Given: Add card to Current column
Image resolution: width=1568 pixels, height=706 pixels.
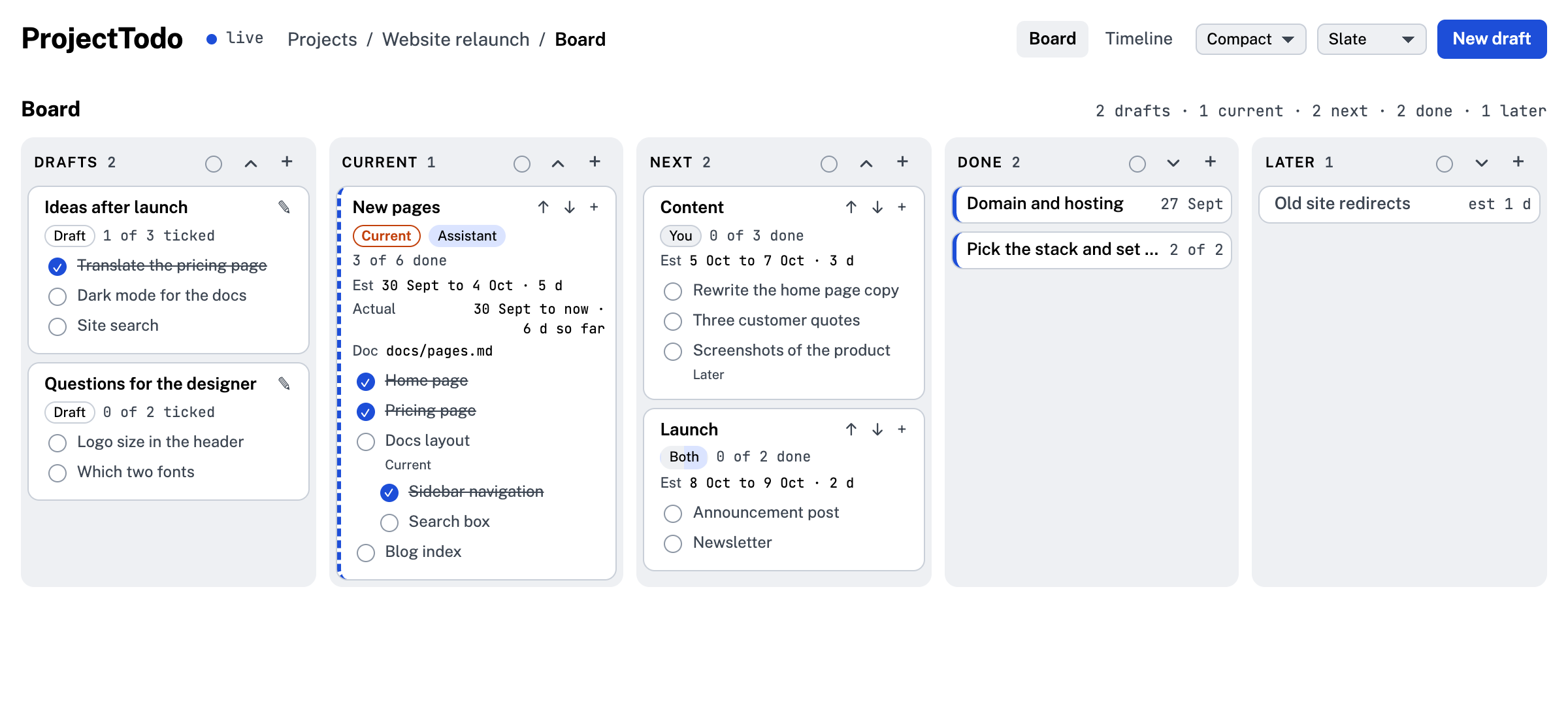Looking at the screenshot, I should (595, 161).
